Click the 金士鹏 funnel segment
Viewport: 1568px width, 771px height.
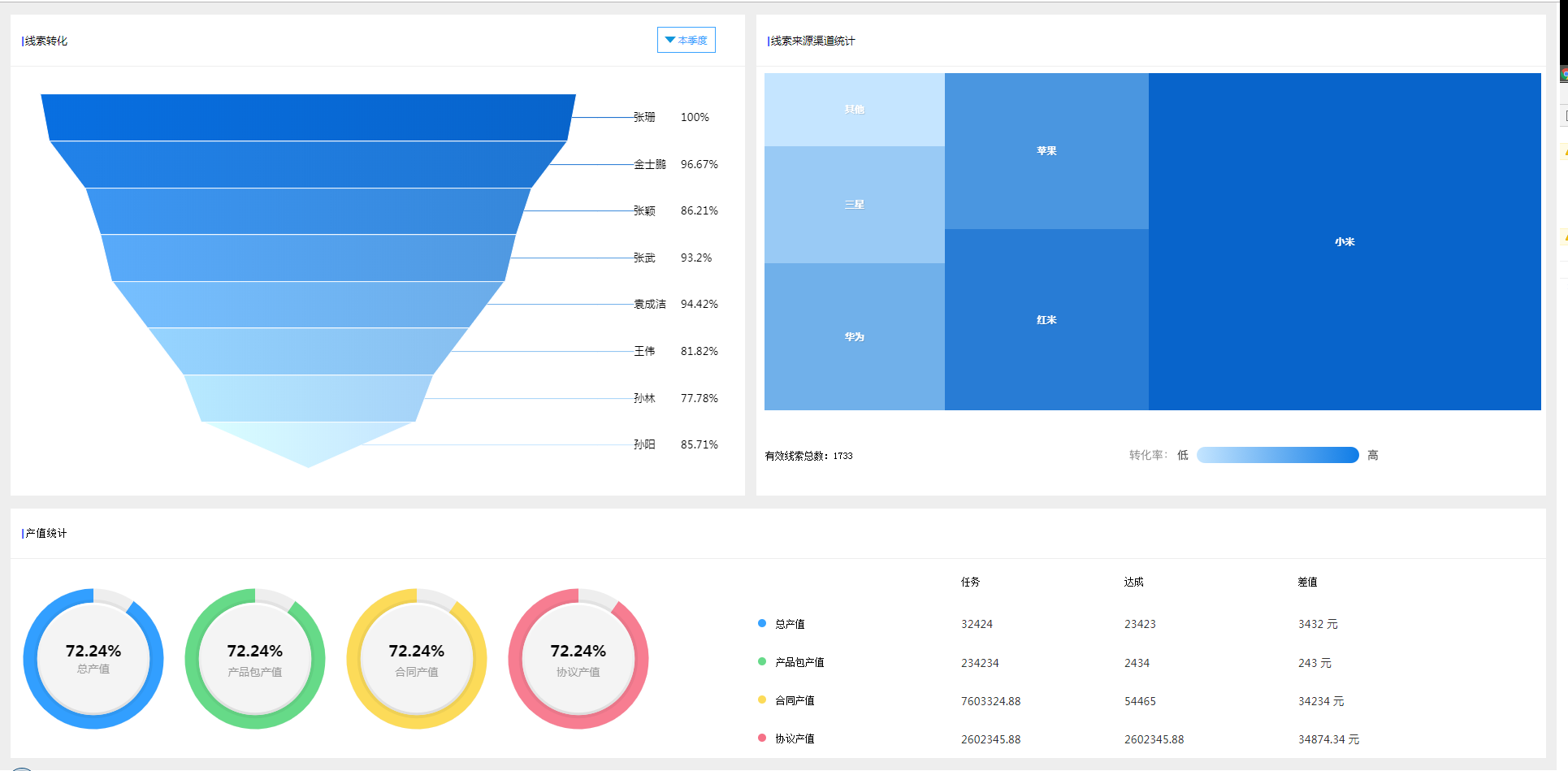[309, 165]
